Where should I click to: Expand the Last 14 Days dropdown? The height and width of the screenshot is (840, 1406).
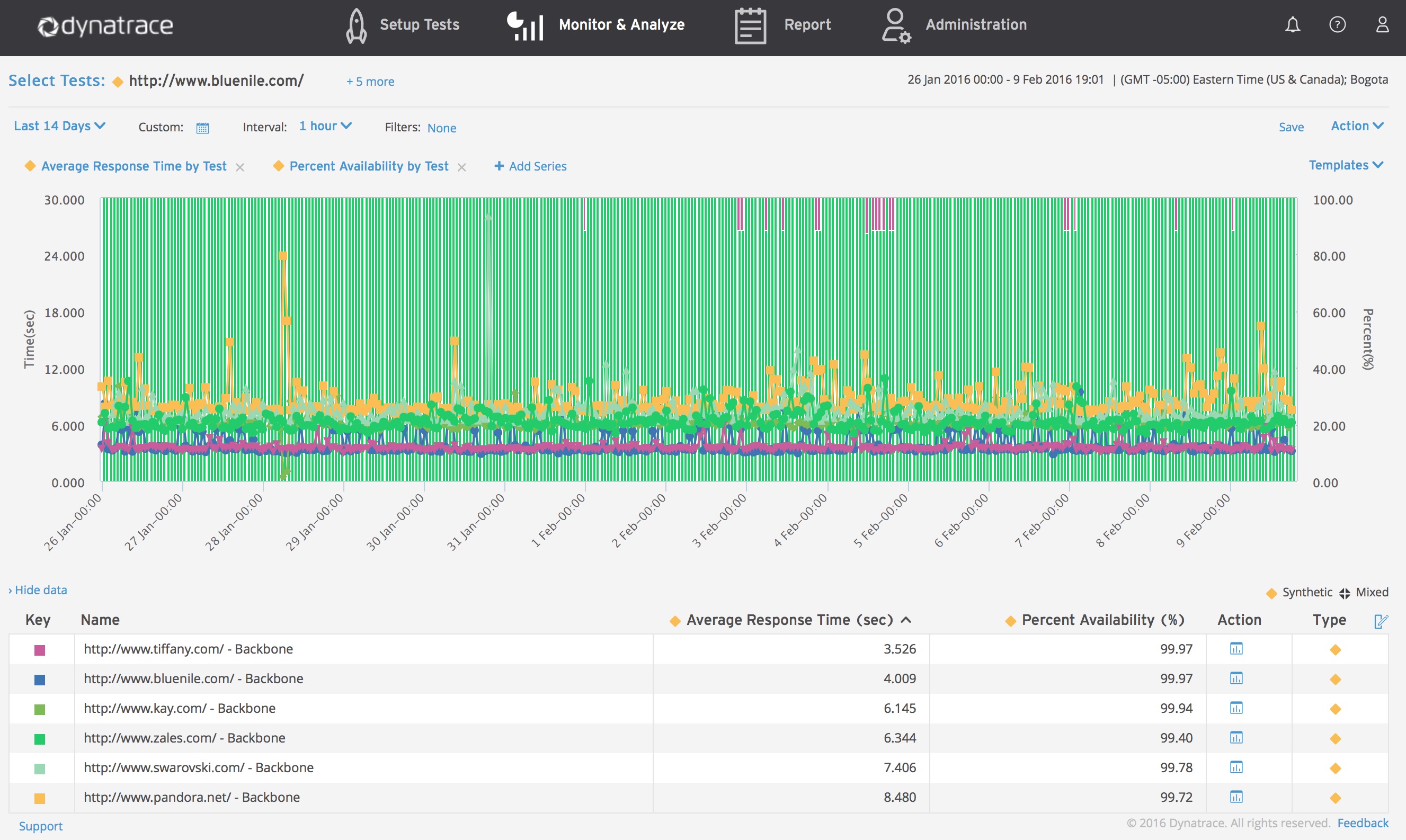point(59,126)
